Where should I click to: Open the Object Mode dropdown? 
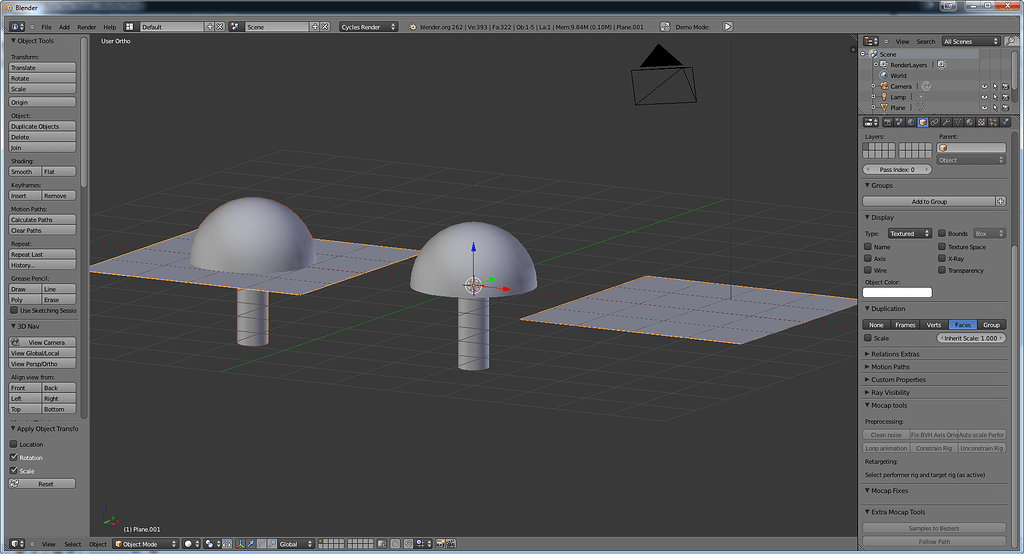click(x=145, y=544)
